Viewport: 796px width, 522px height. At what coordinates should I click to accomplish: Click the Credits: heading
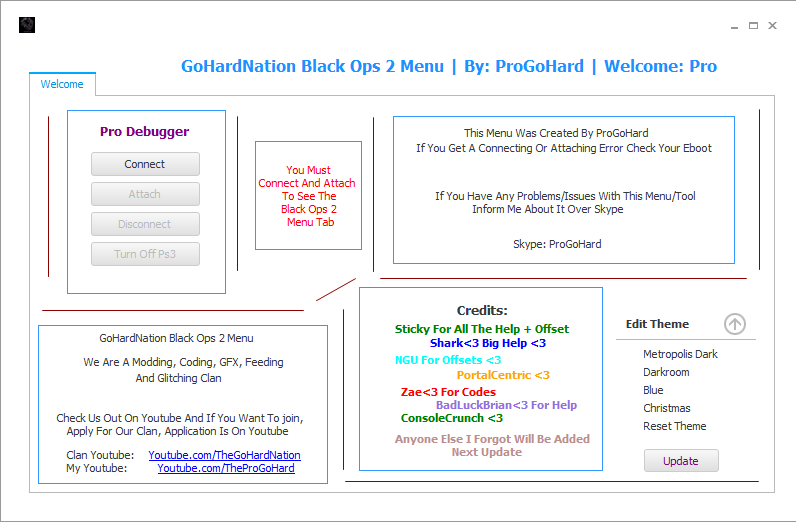point(482,310)
